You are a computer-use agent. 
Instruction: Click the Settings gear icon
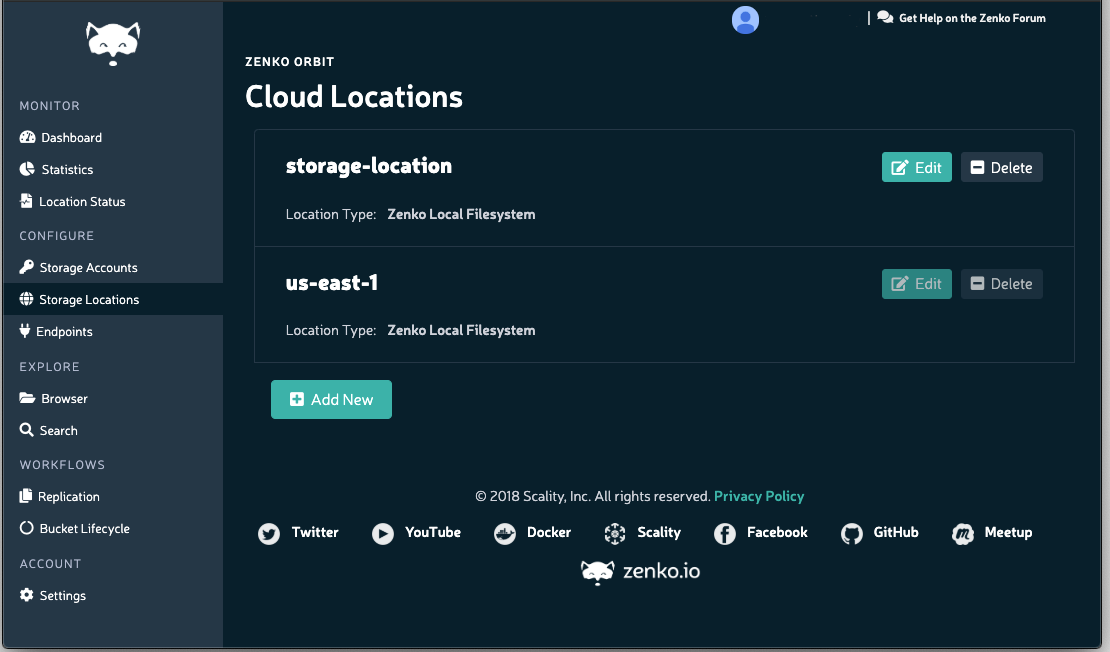point(26,595)
